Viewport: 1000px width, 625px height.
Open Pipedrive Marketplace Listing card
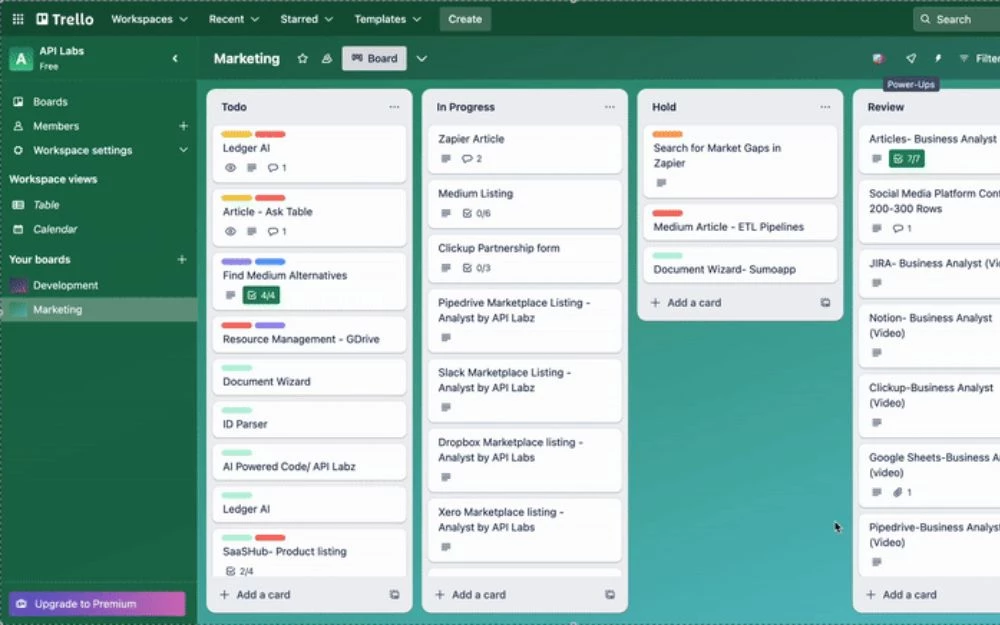tap(525, 321)
